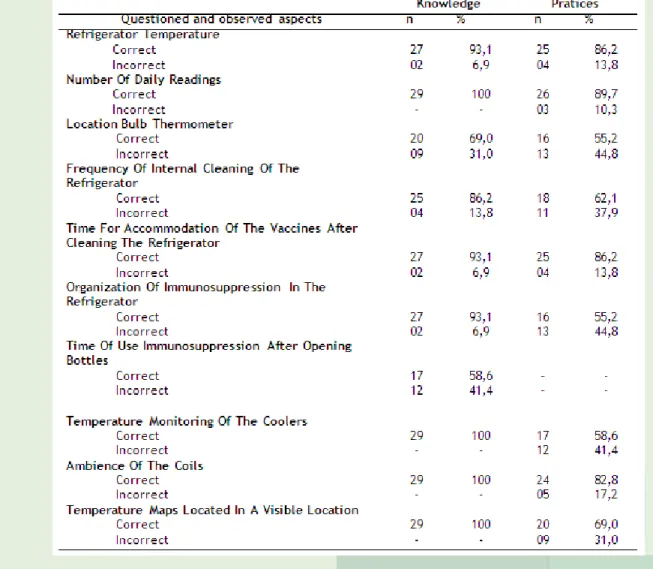Select knowledge percentage '31,0' in Bulb Thermometer
The width and height of the screenshot is (653, 569).
(x=481, y=155)
